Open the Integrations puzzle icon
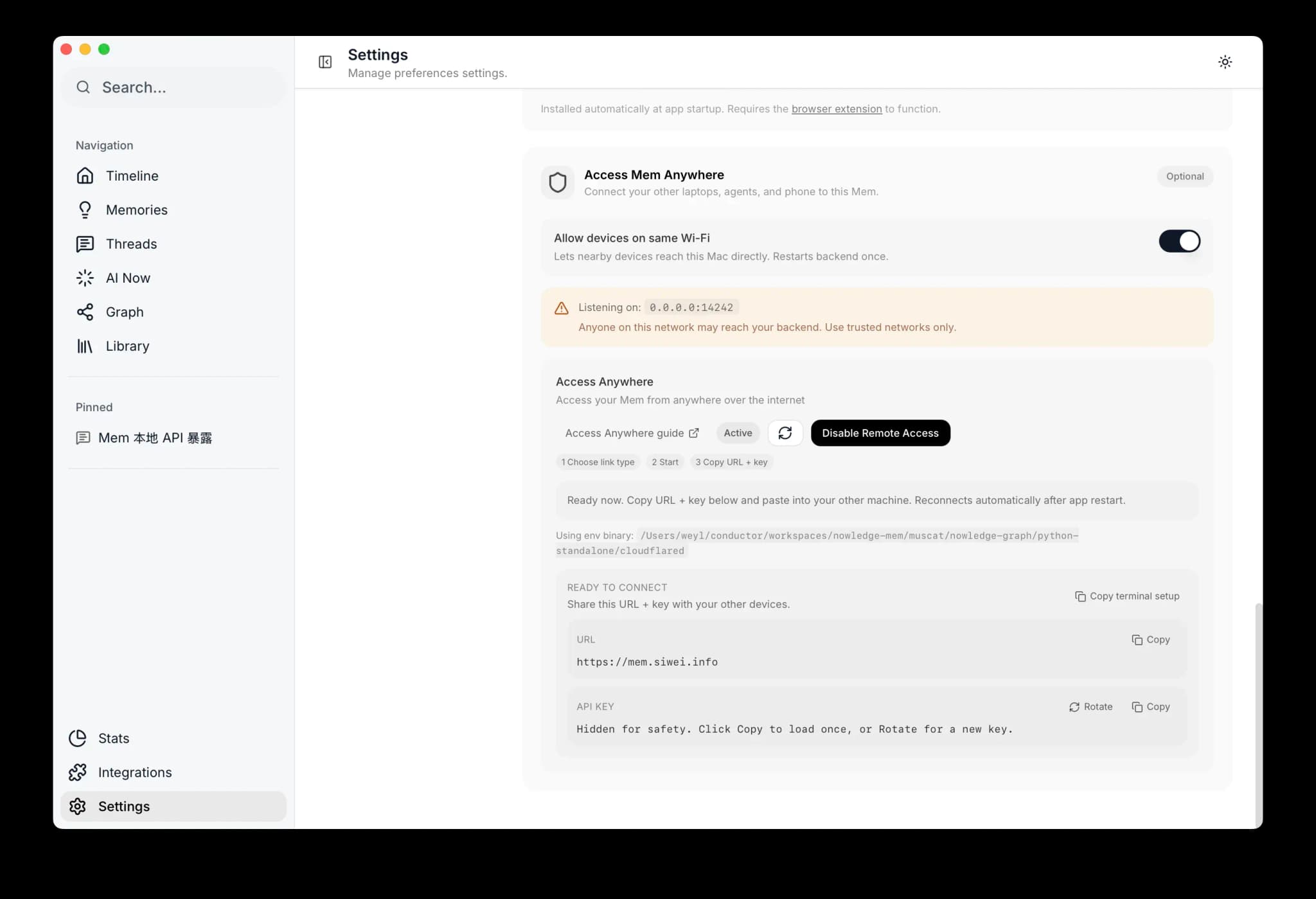The width and height of the screenshot is (1316, 899). (x=77, y=772)
